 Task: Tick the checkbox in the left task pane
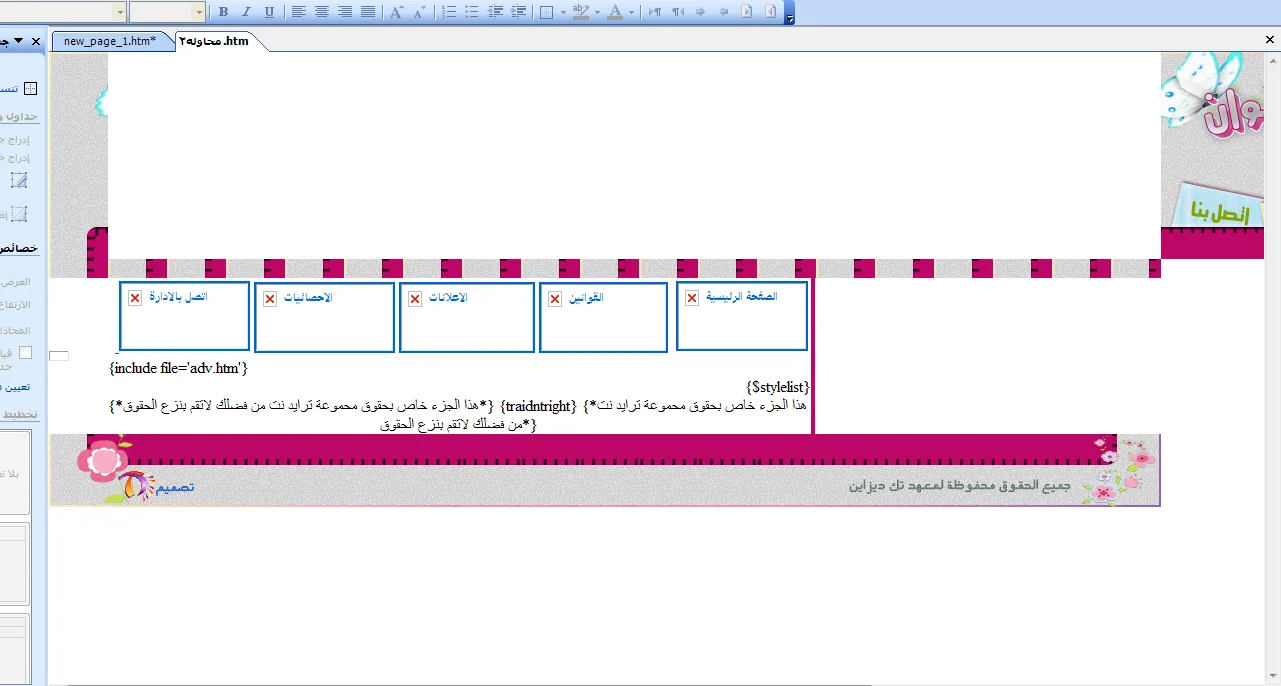tap(26, 352)
